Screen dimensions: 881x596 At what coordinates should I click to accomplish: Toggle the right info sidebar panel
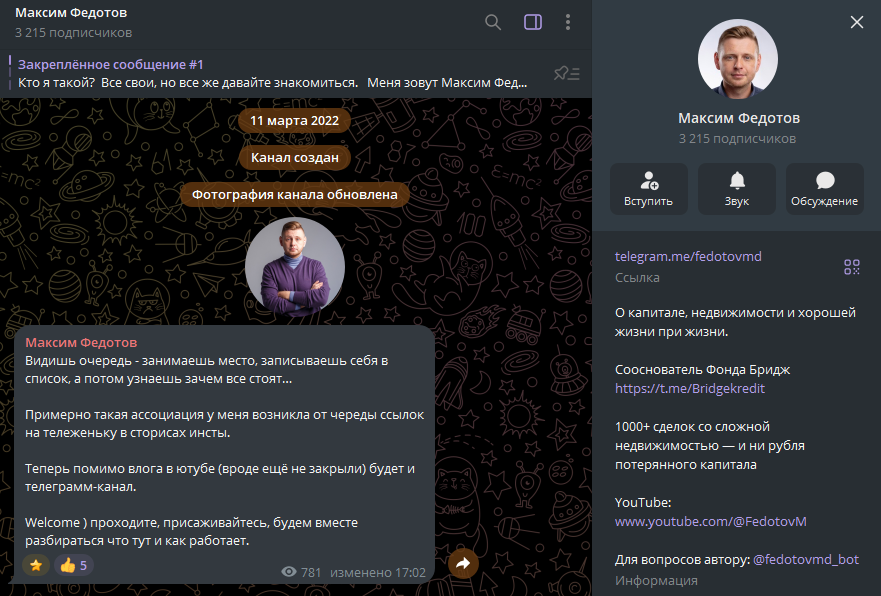pyautogui.click(x=533, y=22)
